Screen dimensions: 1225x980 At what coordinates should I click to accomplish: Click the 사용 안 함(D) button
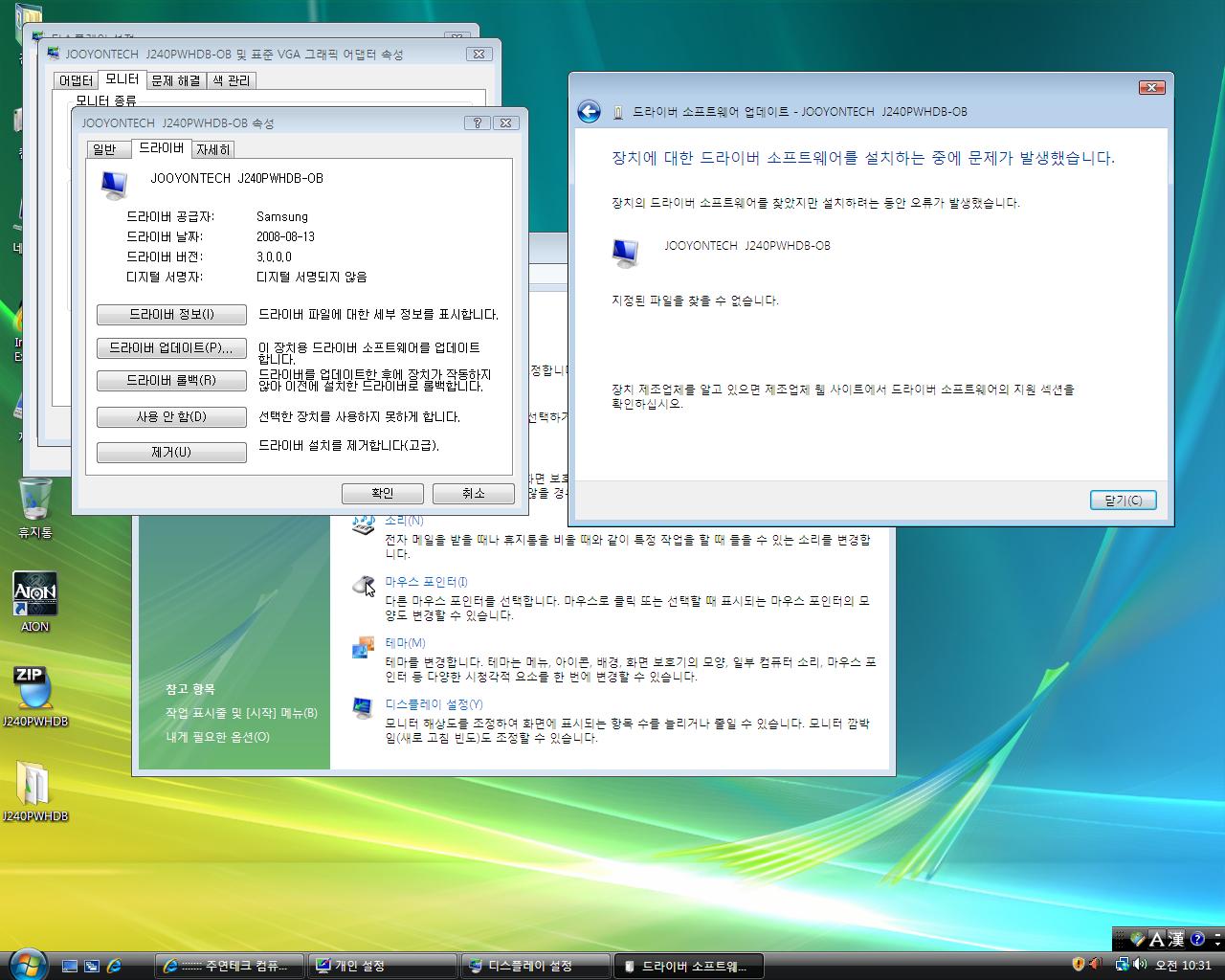(171, 417)
